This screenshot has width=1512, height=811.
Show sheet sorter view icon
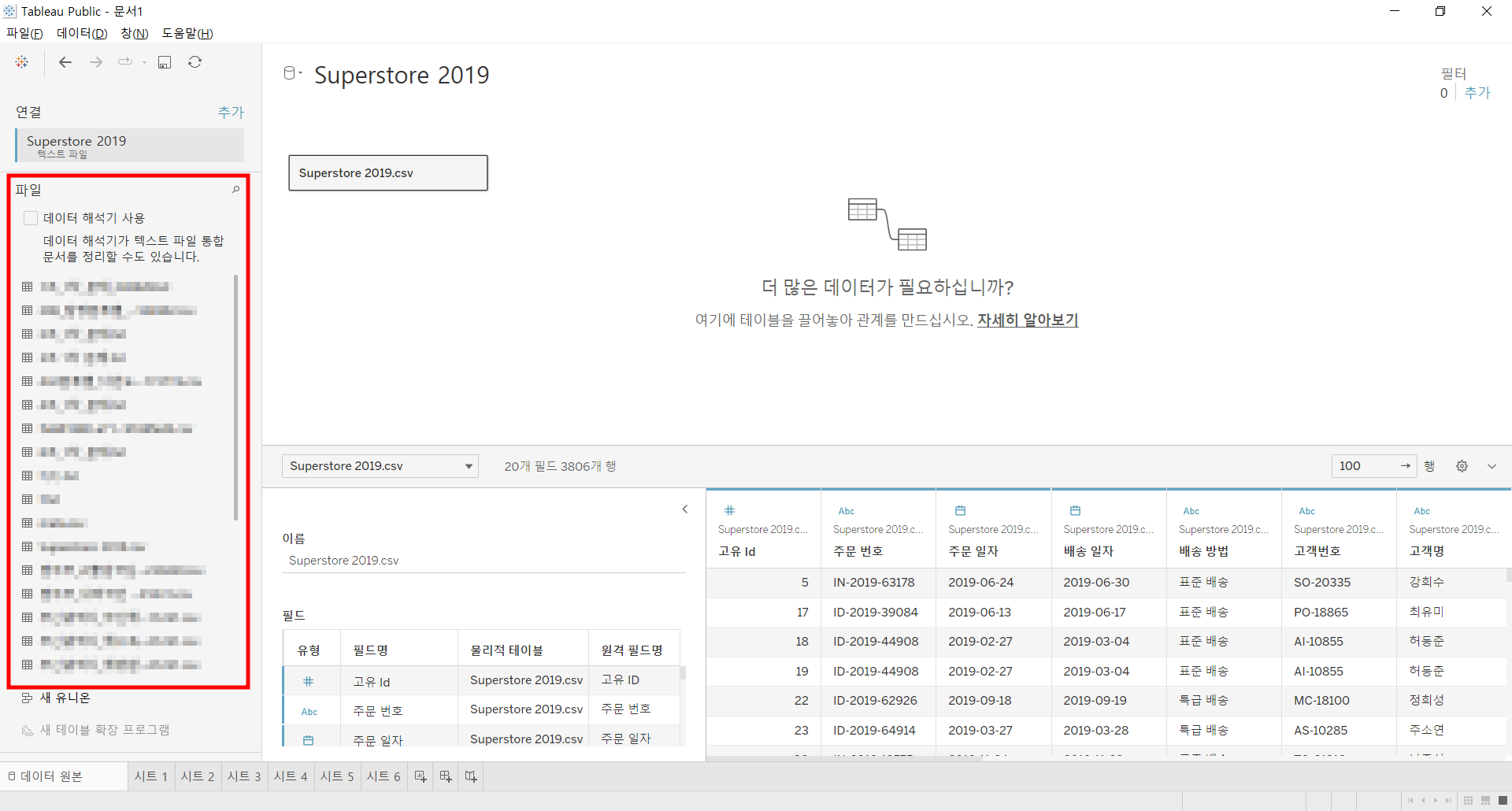(x=1468, y=801)
